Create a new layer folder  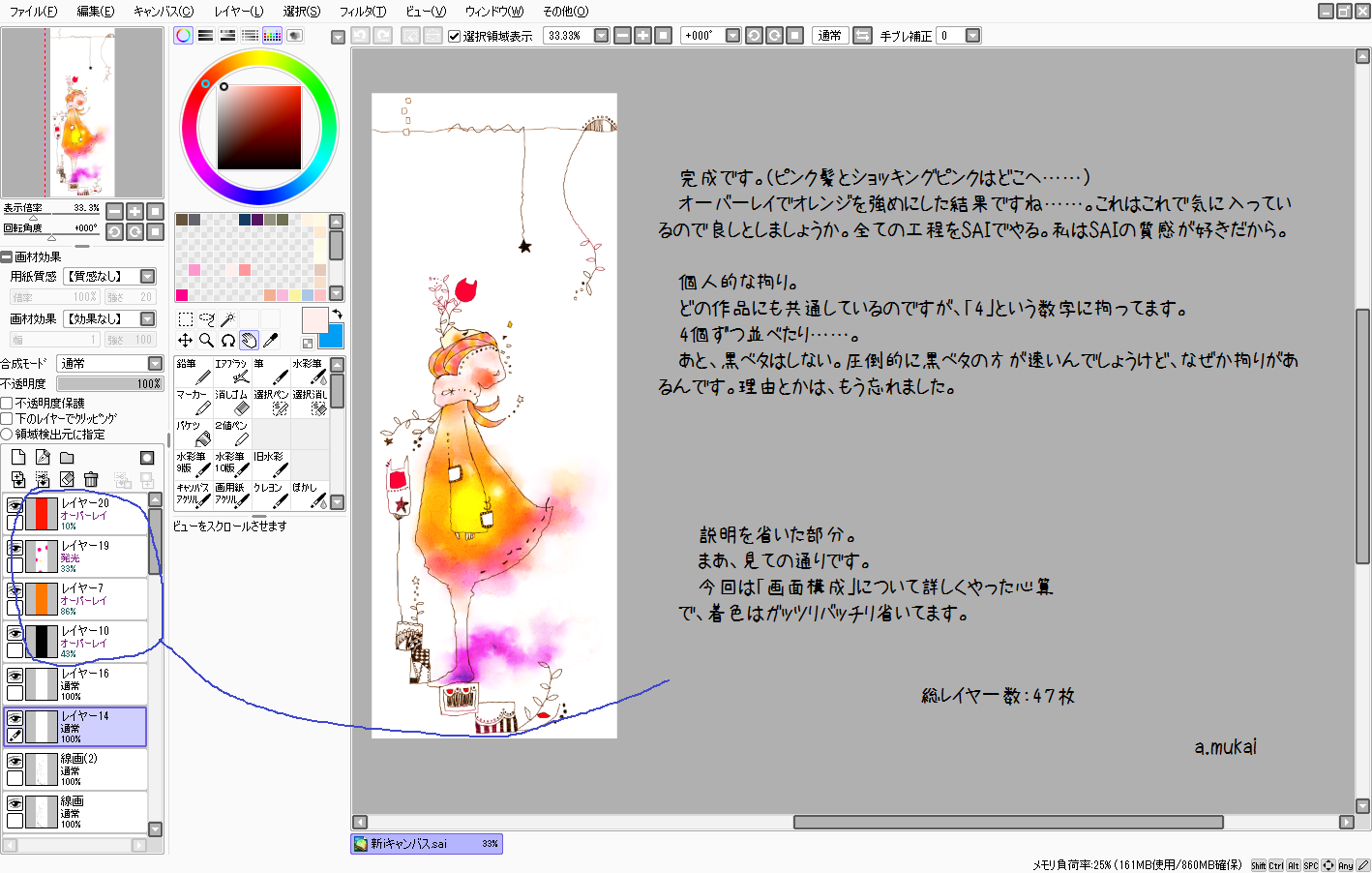click(67, 458)
